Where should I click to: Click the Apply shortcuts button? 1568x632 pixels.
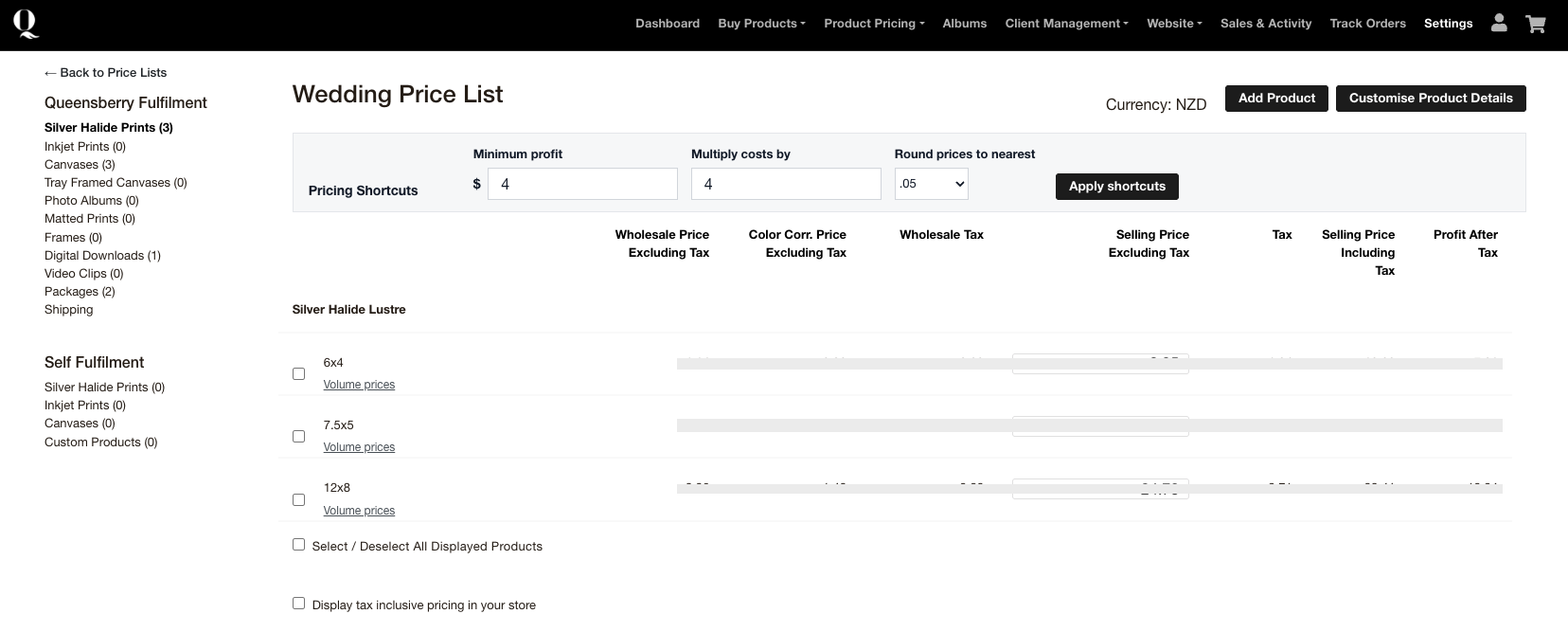click(1117, 187)
